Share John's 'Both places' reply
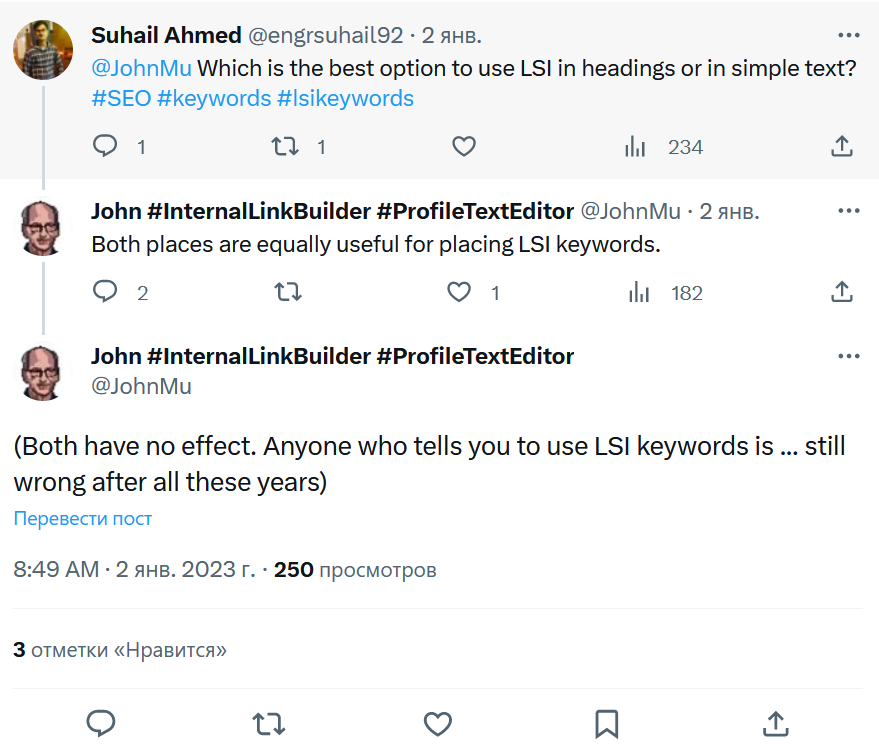 842,293
